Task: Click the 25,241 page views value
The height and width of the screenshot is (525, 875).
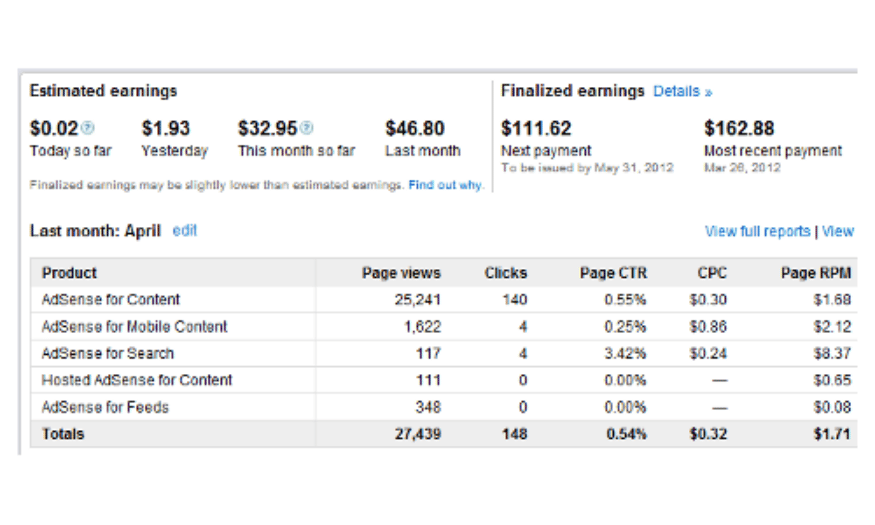Action: (x=417, y=300)
